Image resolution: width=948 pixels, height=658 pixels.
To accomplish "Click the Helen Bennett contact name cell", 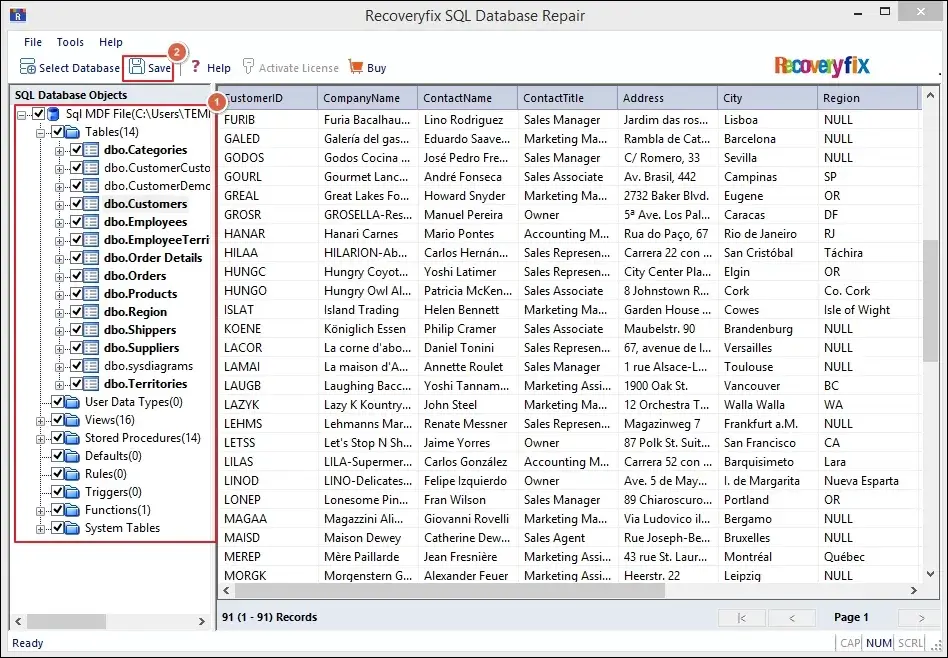I will [x=467, y=310].
